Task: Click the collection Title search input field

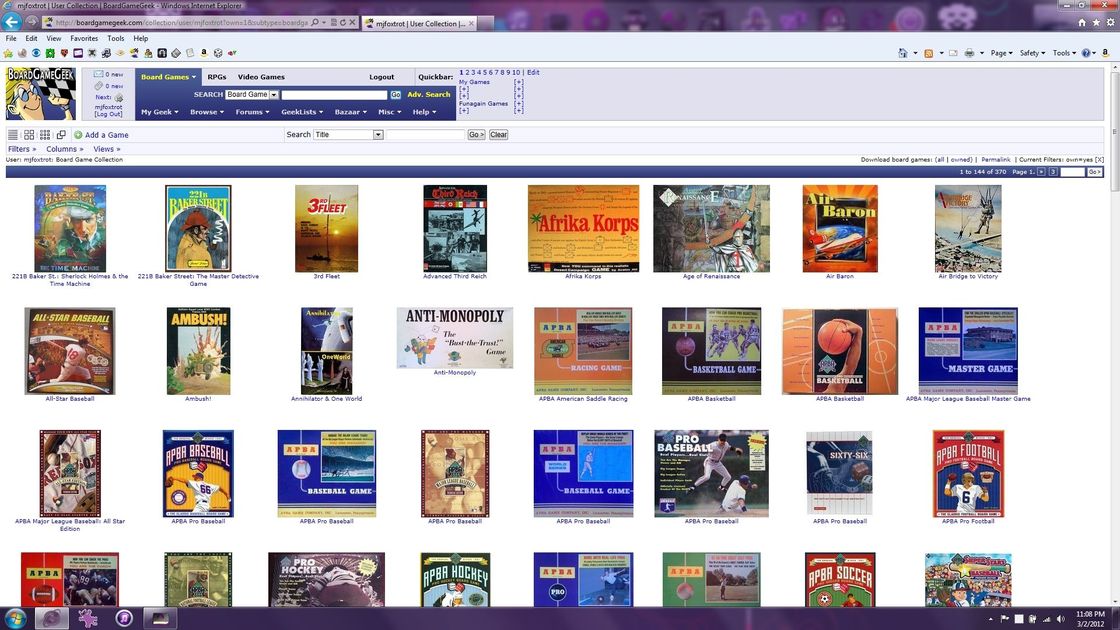Action: (426, 135)
